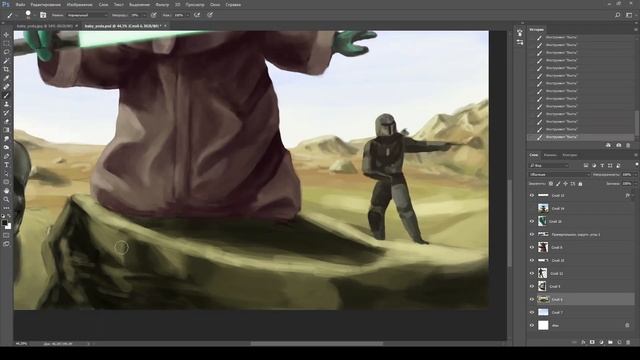Toggle visibility of topmost layer Слой 15

[532, 196]
